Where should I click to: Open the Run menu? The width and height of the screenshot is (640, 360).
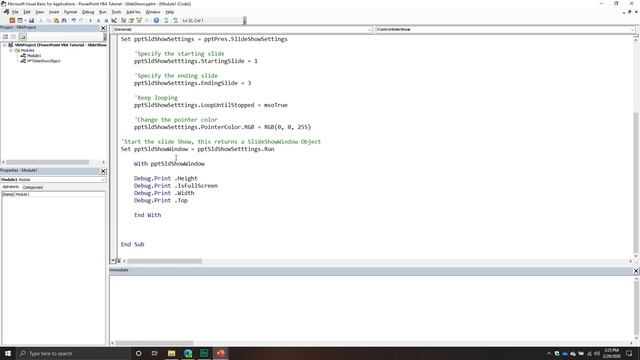(102, 12)
